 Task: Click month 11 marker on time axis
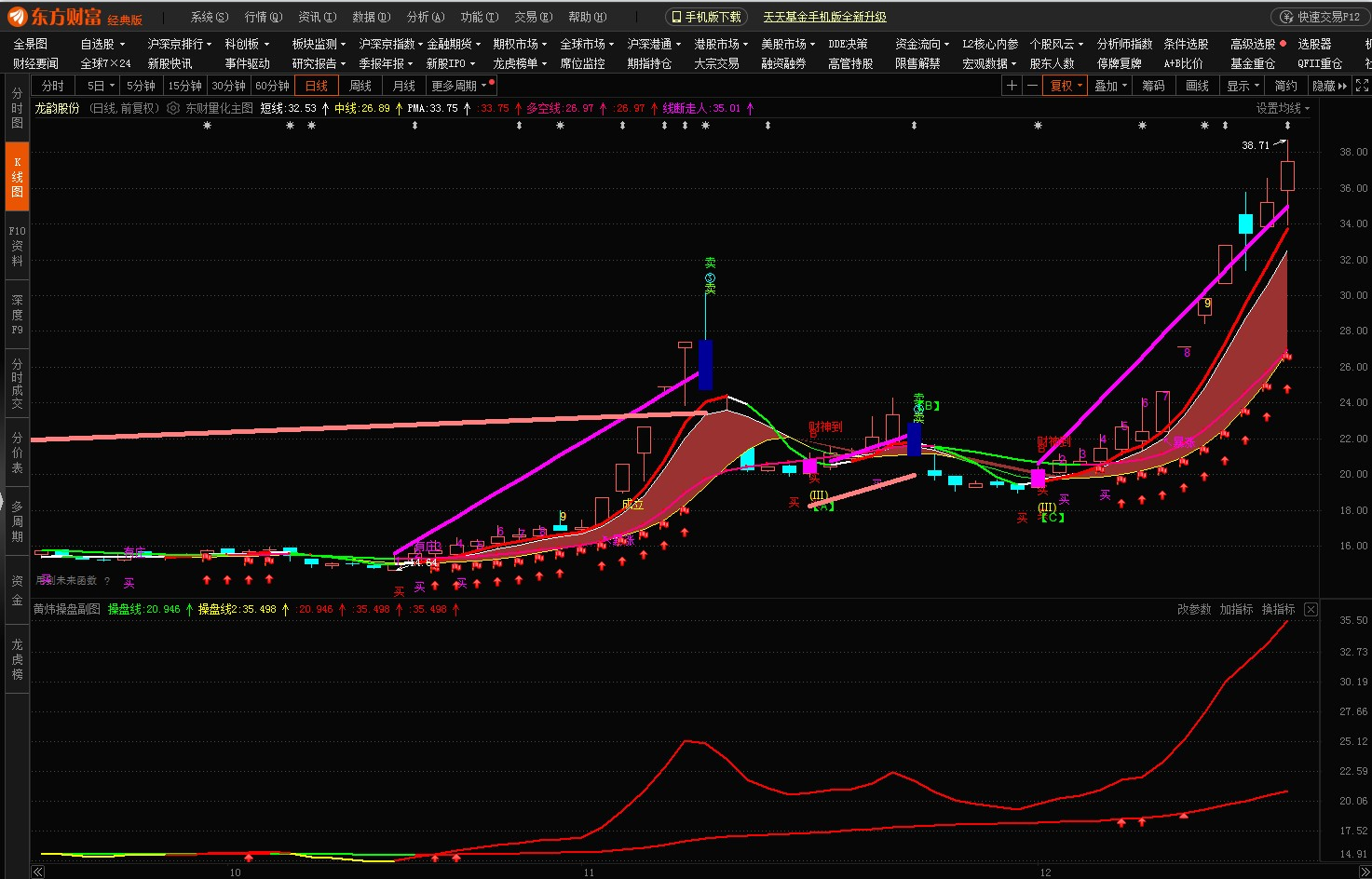click(x=589, y=872)
